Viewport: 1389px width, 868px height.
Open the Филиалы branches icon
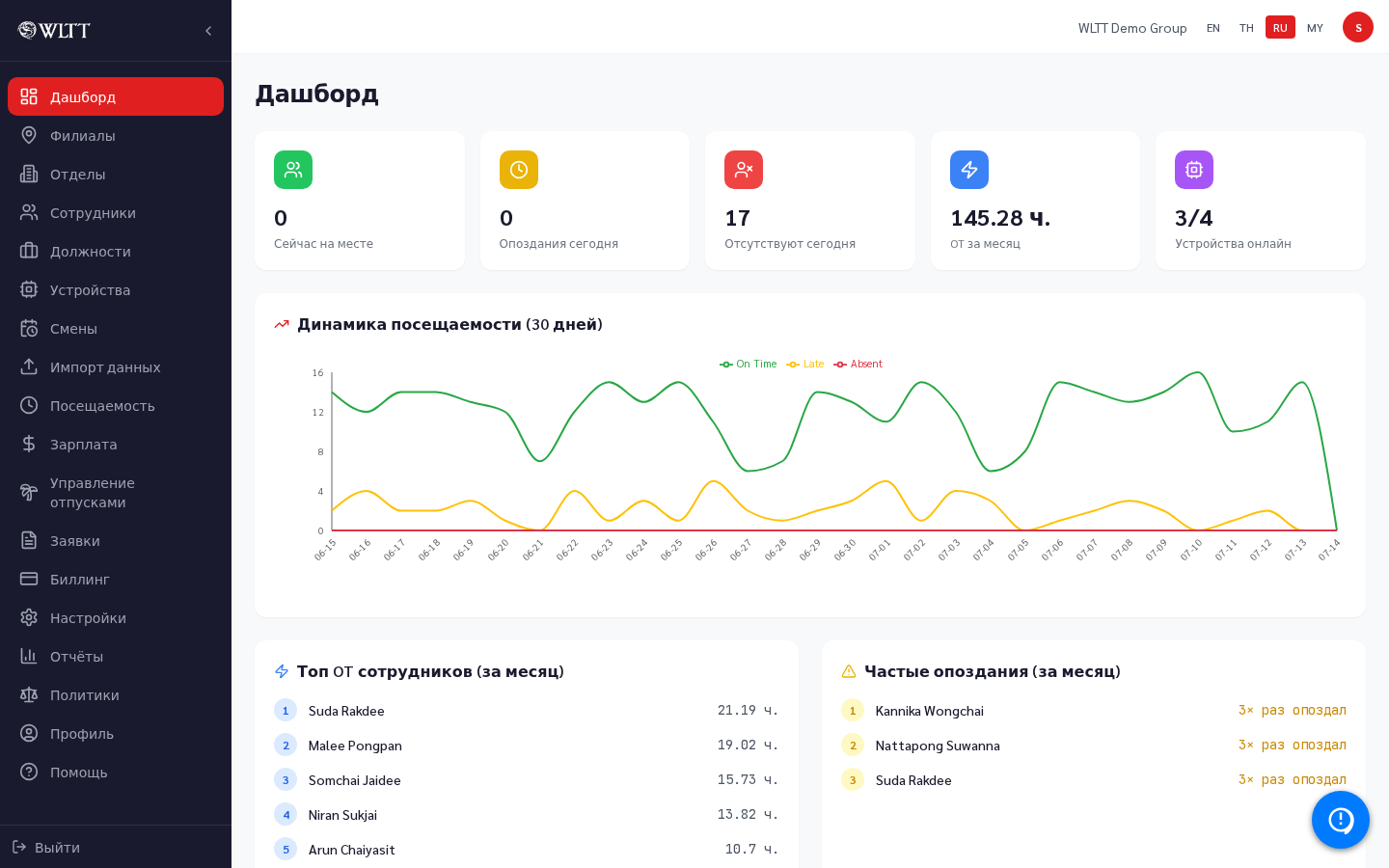click(29, 135)
